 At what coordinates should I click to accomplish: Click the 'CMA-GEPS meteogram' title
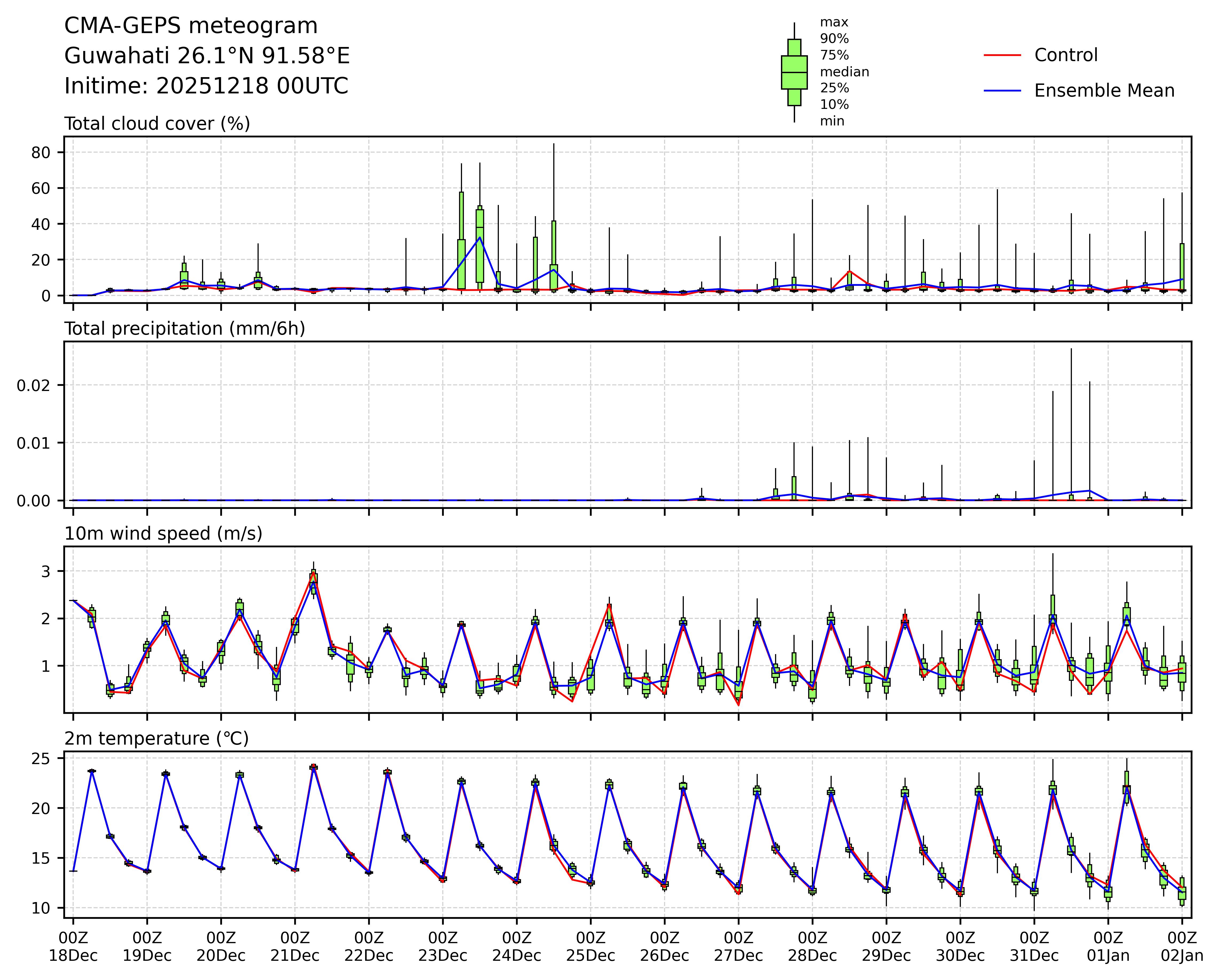pyautogui.click(x=191, y=26)
